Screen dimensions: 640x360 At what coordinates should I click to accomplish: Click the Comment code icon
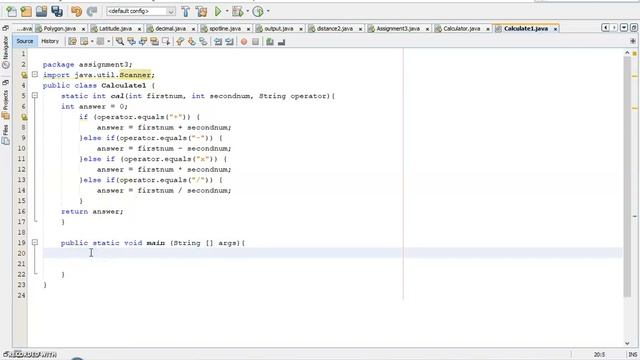270,42
